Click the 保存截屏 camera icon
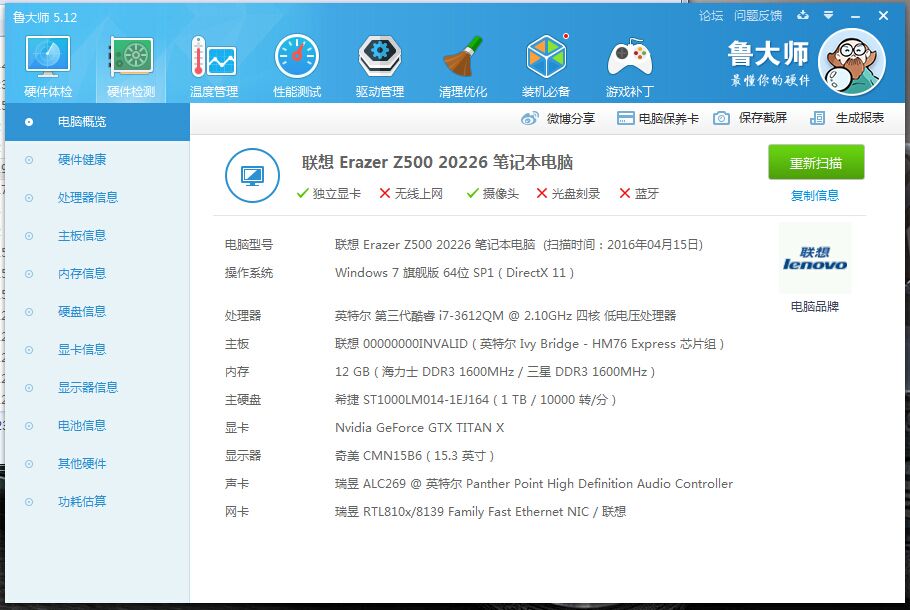The height and width of the screenshot is (610, 910). click(x=721, y=118)
